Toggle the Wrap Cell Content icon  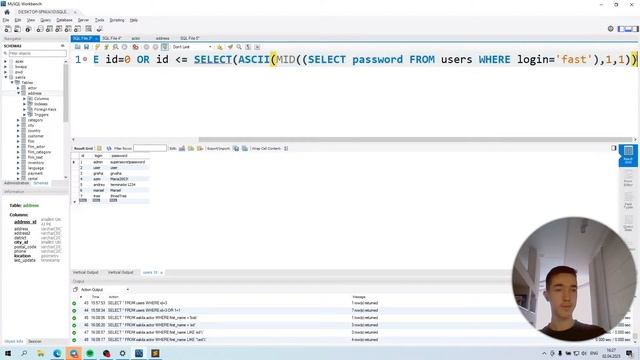point(286,148)
